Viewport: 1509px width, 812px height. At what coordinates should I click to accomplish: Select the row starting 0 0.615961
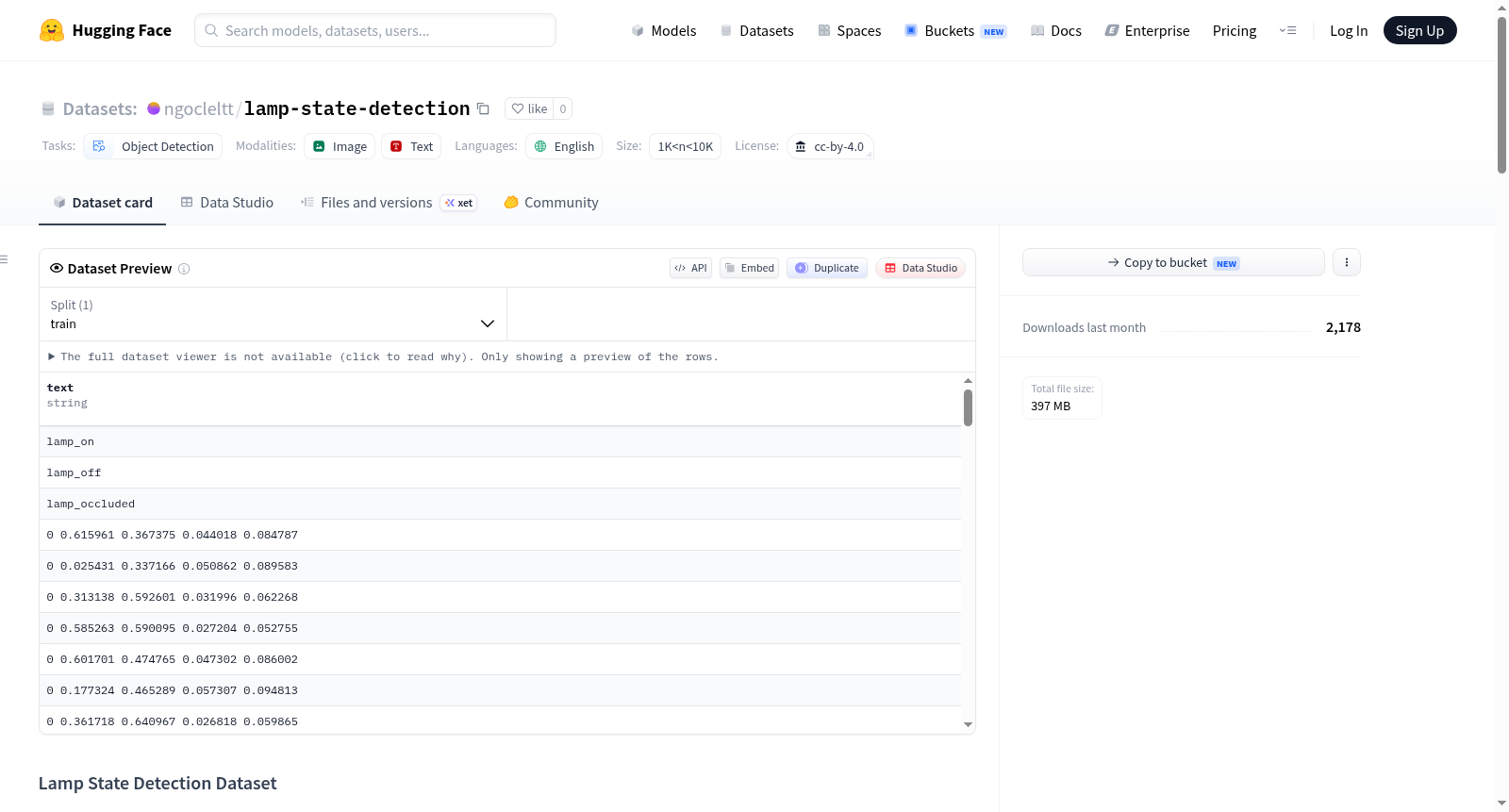[500, 535]
